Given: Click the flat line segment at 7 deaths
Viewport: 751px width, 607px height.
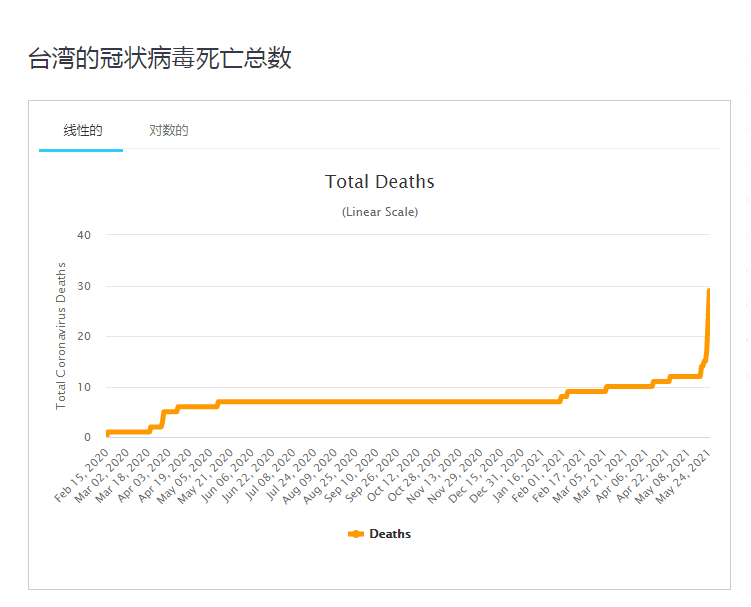Looking at the screenshot, I should pyautogui.click(x=388, y=401).
